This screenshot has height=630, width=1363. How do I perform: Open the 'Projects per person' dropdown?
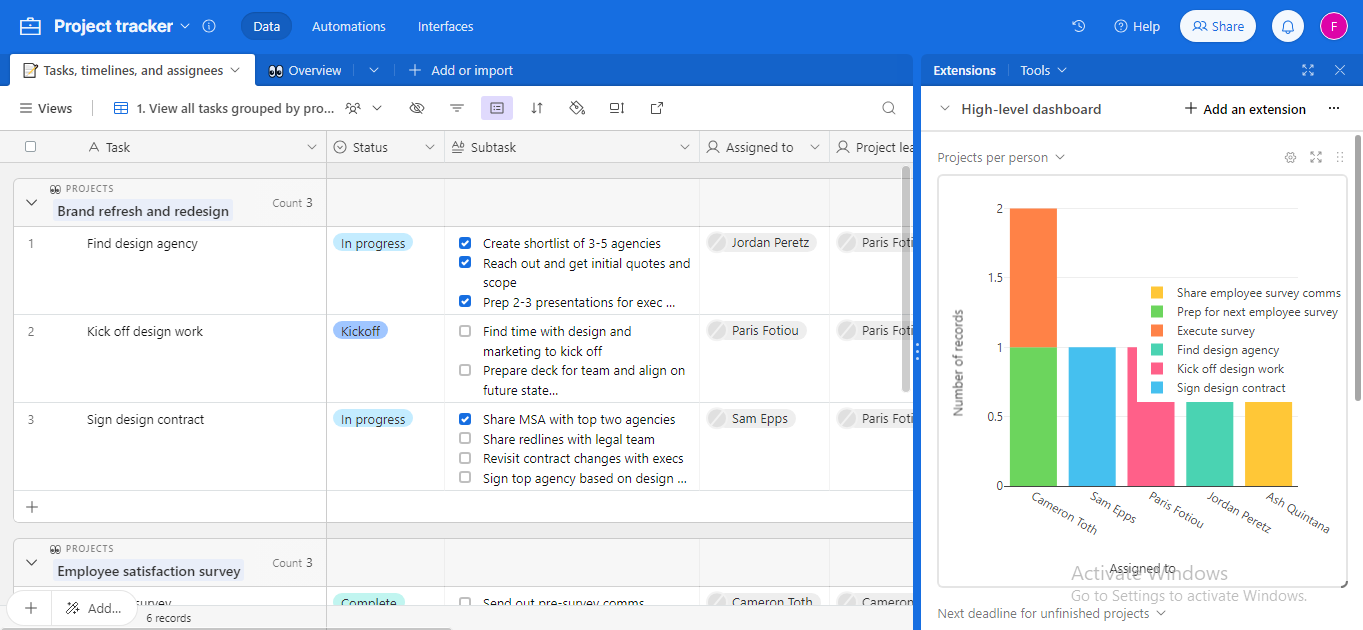(1002, 157)
